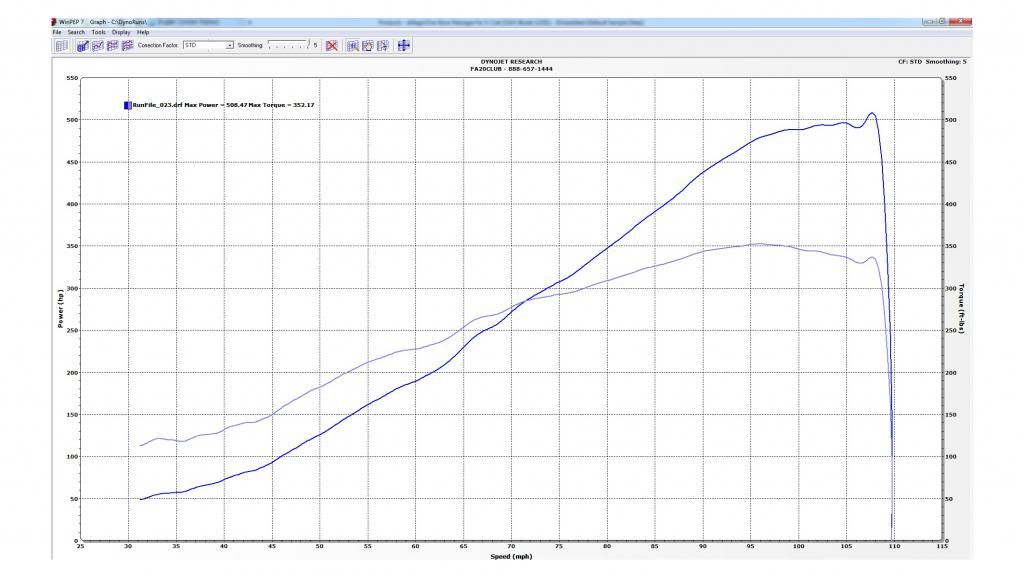Click the blue crosshair icon ending the toolbar
Viewport: 1024px width, 577px height.
tap(404, 45)
